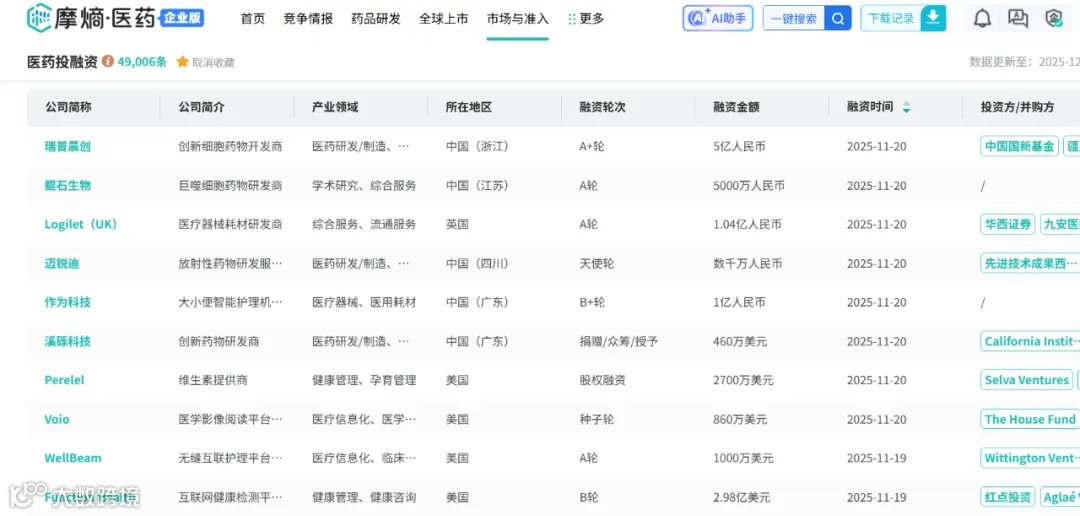
Task: Click the 融资金额 column header
Action: (736, 107)
